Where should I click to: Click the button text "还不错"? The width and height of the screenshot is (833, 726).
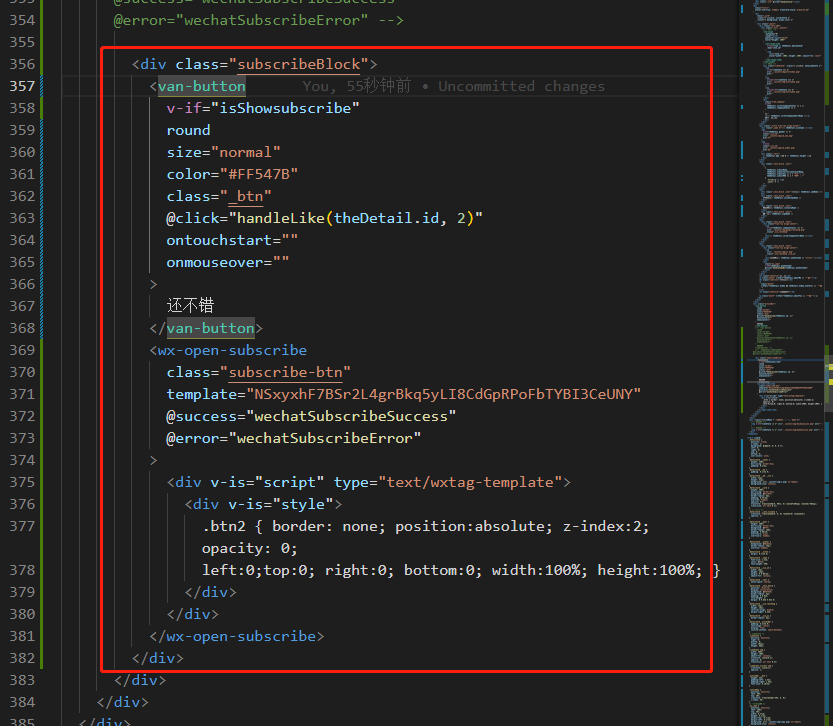pyautogui.click(x=190, y=306)
